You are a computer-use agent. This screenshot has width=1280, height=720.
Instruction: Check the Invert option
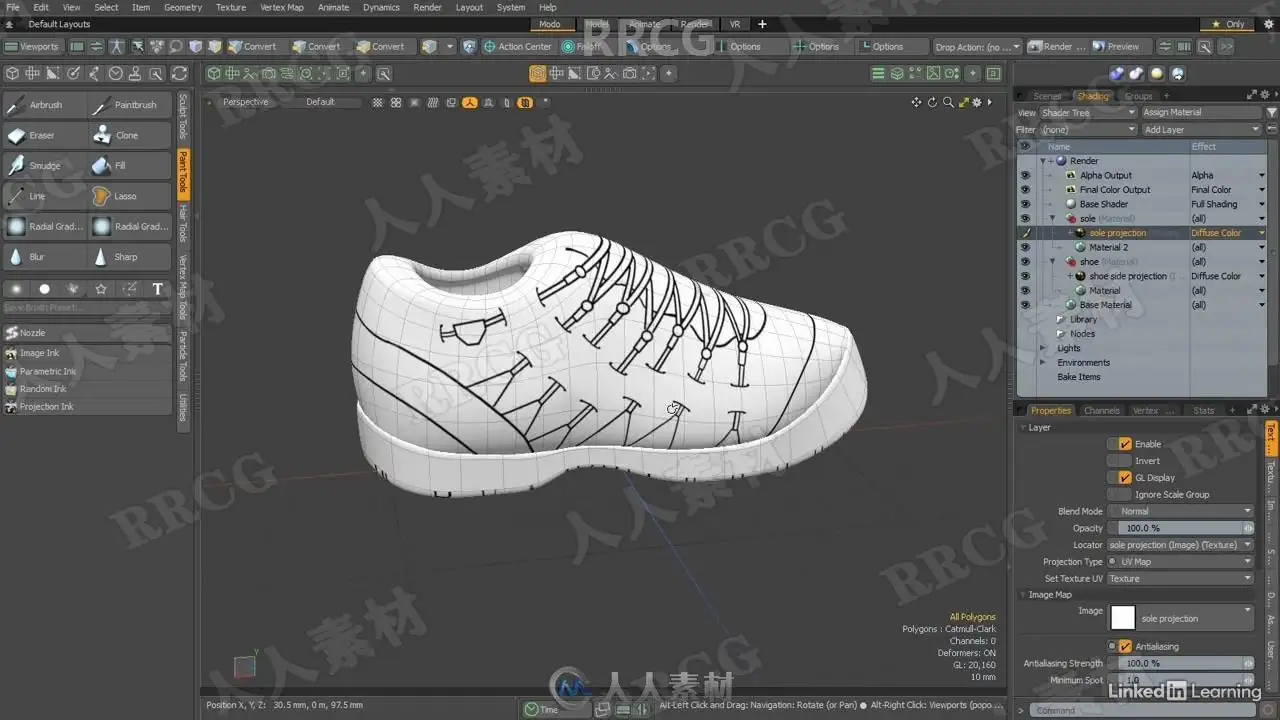coord(1119,461)
